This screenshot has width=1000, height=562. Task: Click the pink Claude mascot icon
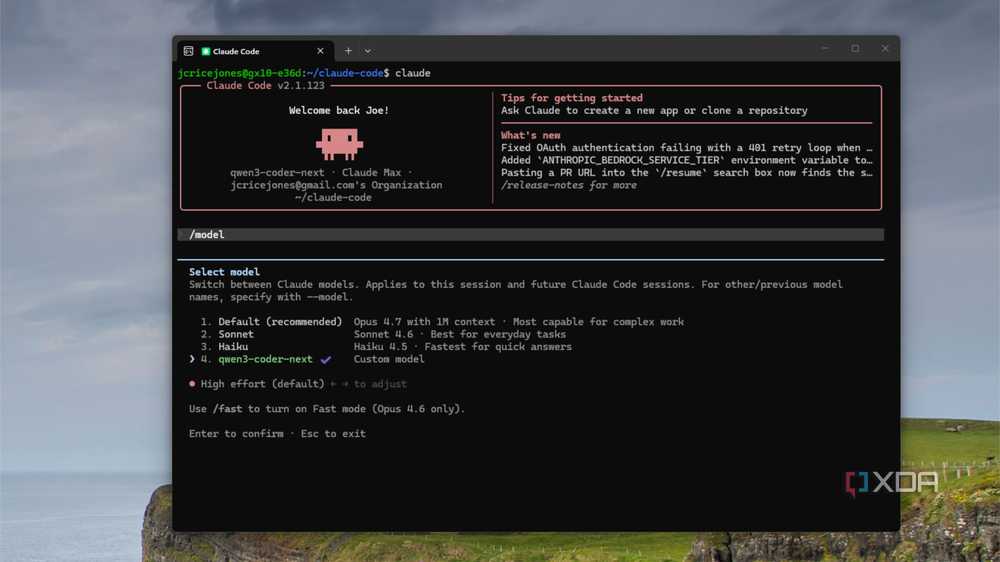(x=339, y=144)
